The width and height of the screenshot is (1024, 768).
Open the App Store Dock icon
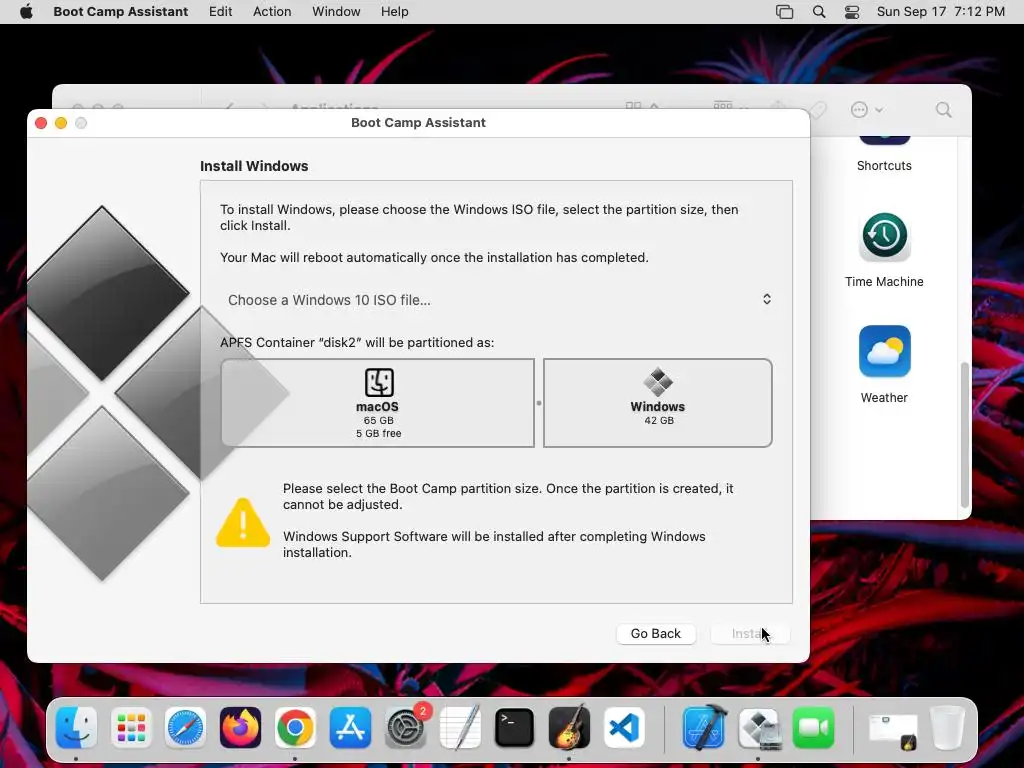(x=350, y=727)
